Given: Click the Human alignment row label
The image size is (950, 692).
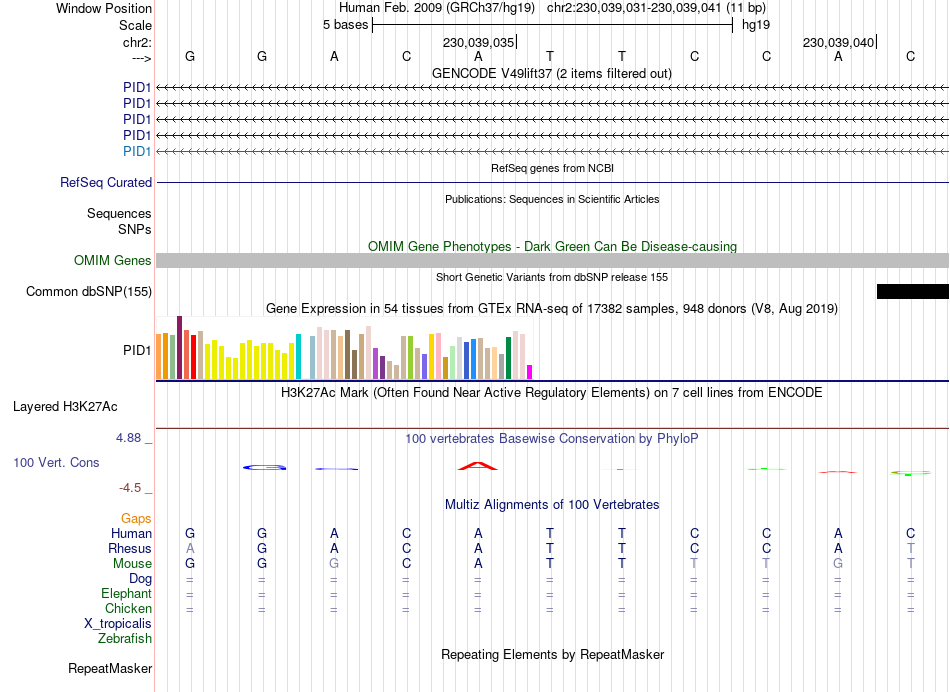Looking at the screenshot, I should (x=131, y=533).
